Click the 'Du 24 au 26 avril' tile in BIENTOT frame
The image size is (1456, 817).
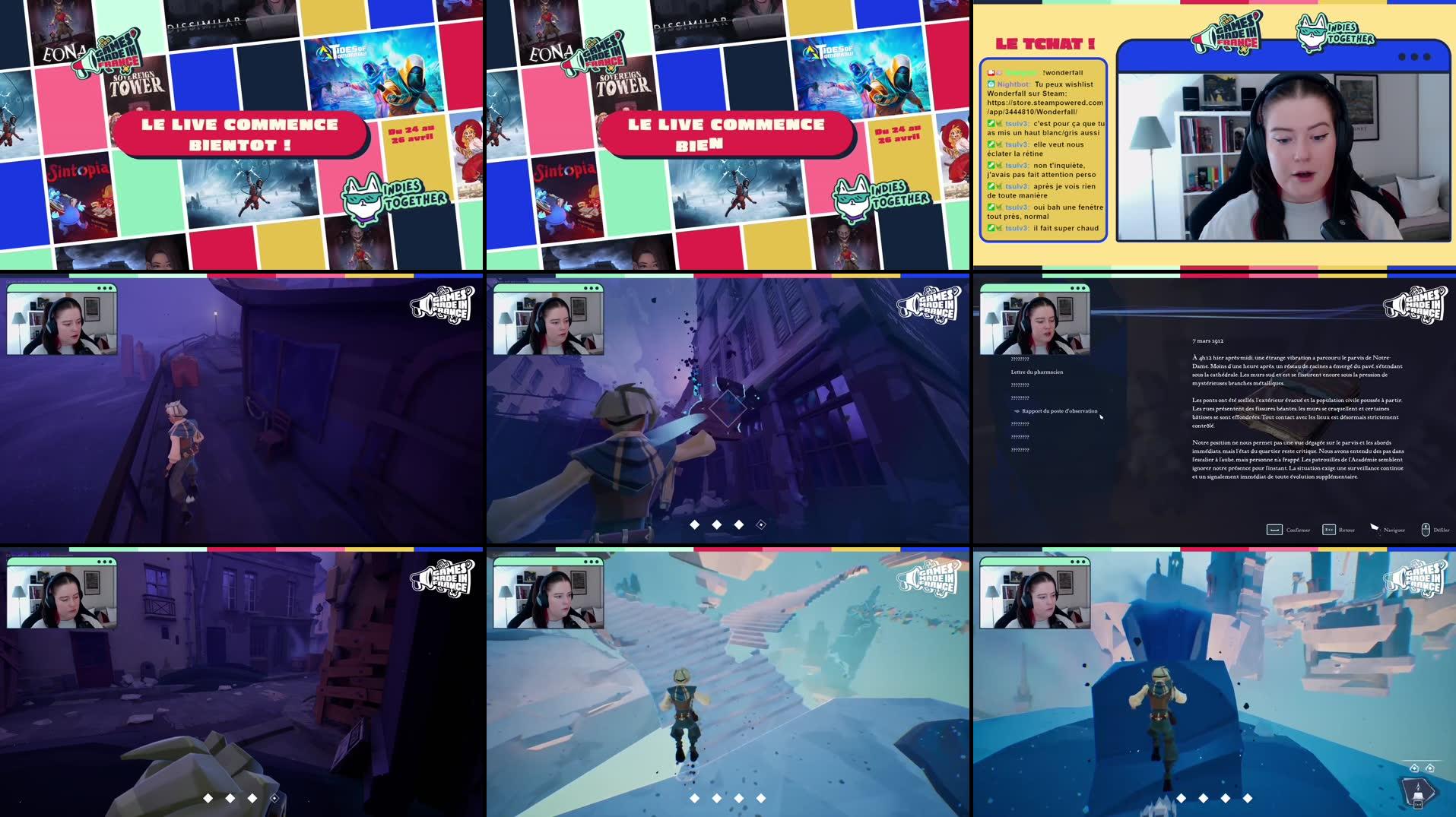pyautogui.click(x=411, y=135)
